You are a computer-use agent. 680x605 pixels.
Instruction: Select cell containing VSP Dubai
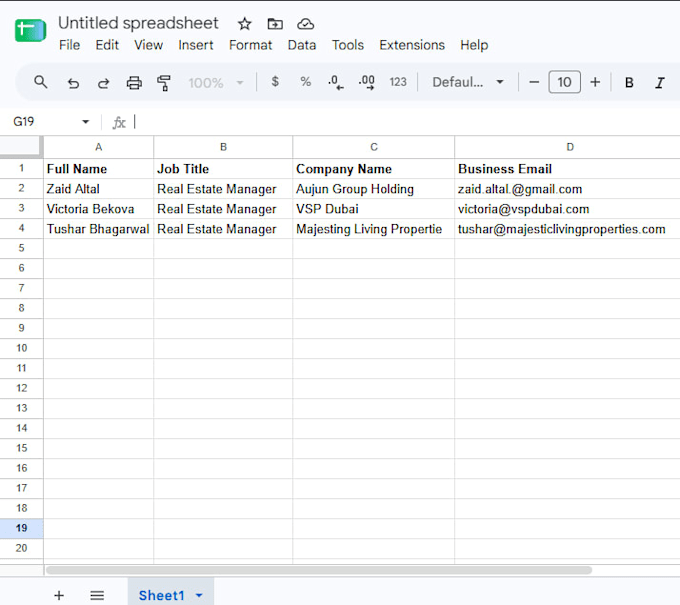coord(373,209)
